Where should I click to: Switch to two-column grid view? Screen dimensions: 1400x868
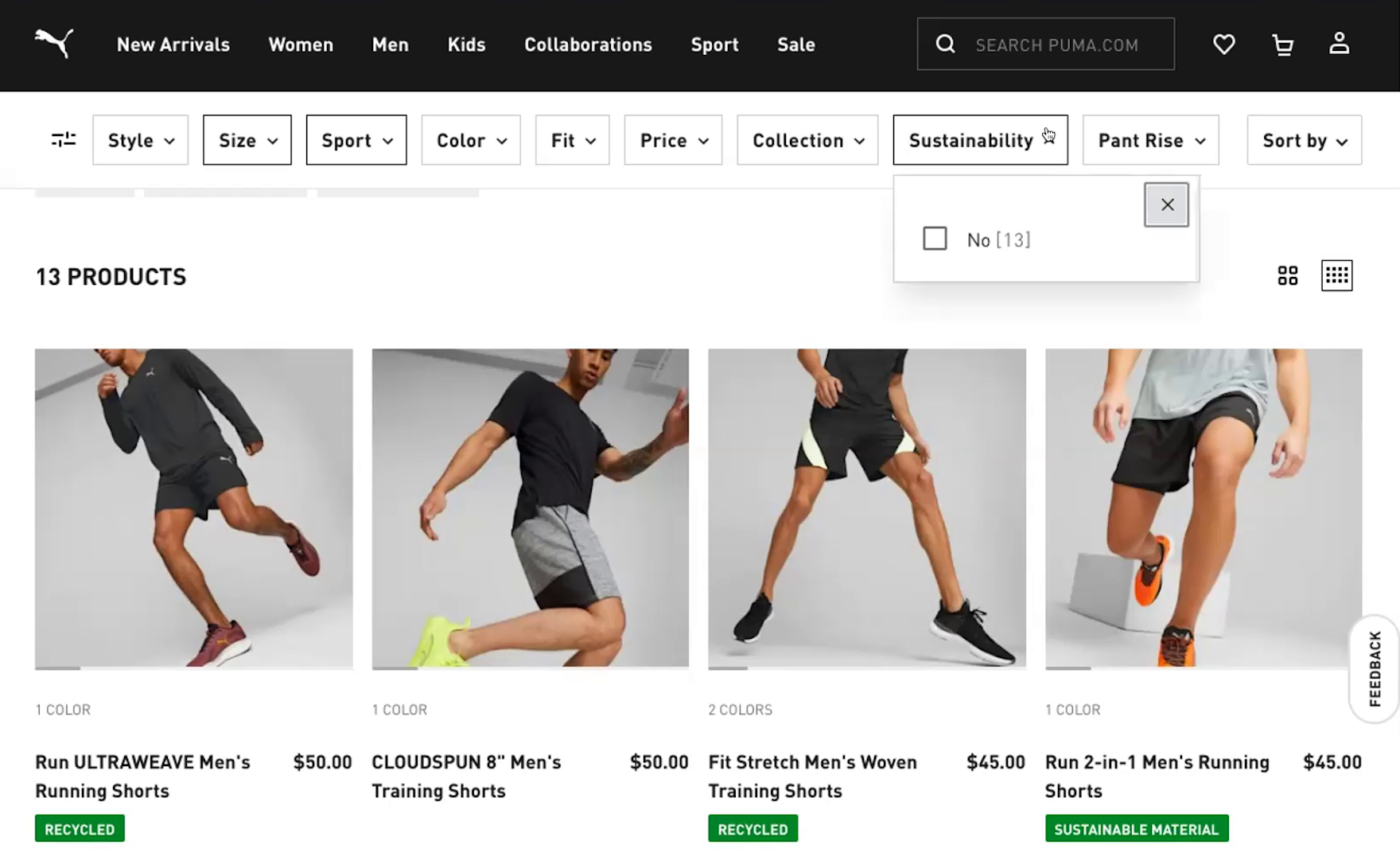click(1288, 276)
